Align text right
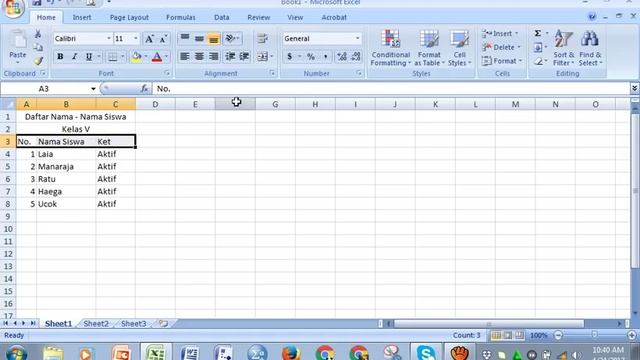The image size is (640, 360). pyautogui.click(x=213, y=57)
